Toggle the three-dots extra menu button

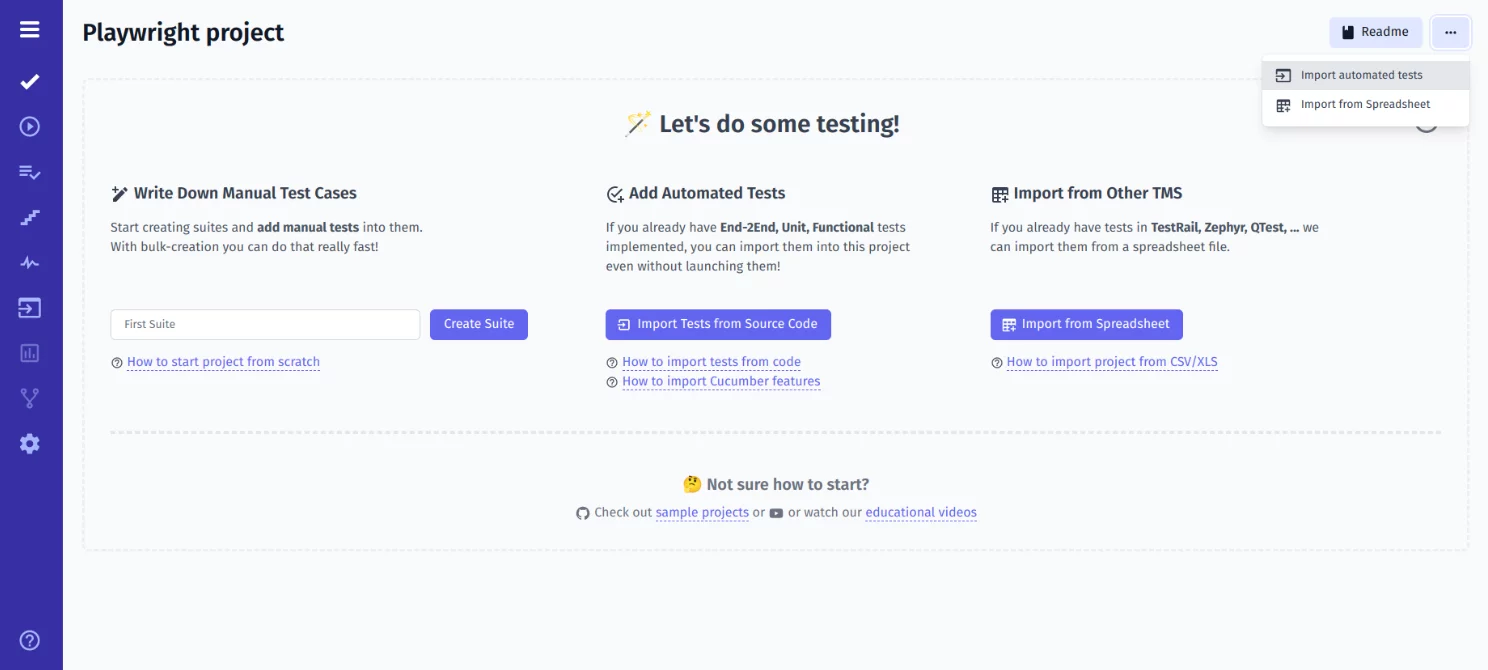1450,32
